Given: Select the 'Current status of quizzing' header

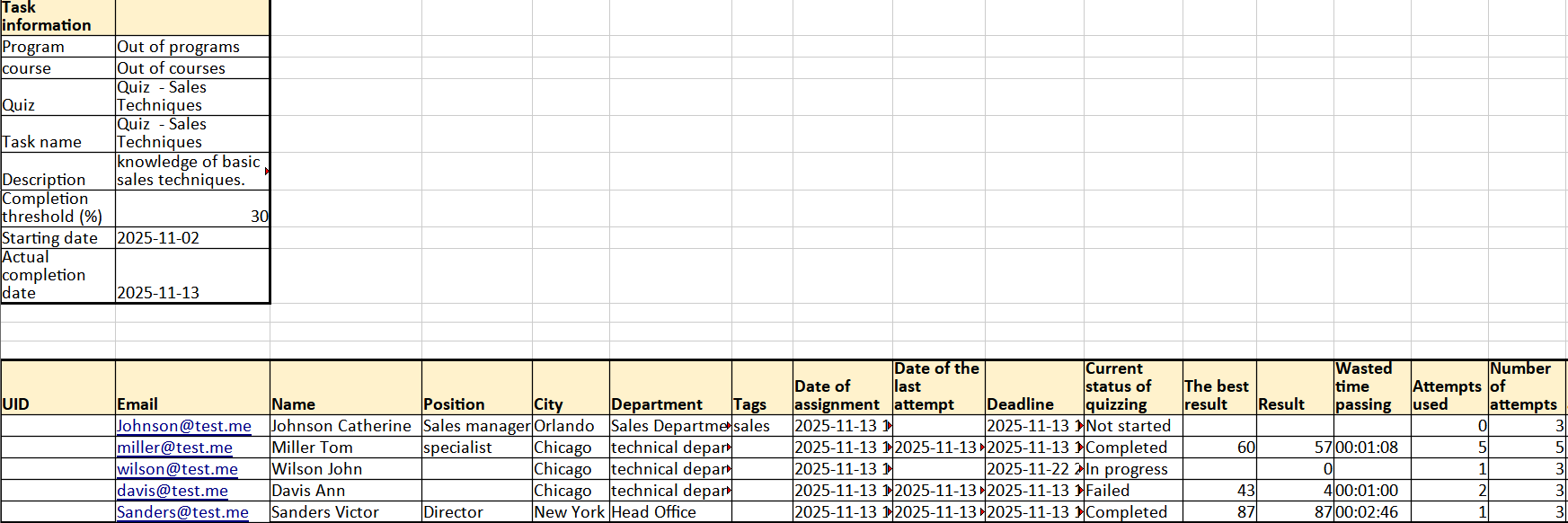Looking at the screenshot, I should coord(1132,387).
